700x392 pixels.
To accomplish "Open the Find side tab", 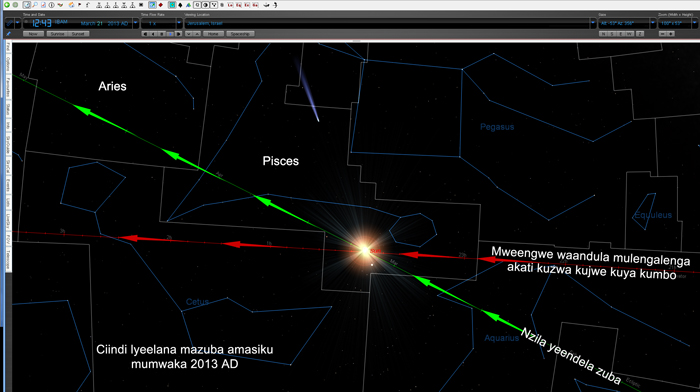I will tap(8, 46).
